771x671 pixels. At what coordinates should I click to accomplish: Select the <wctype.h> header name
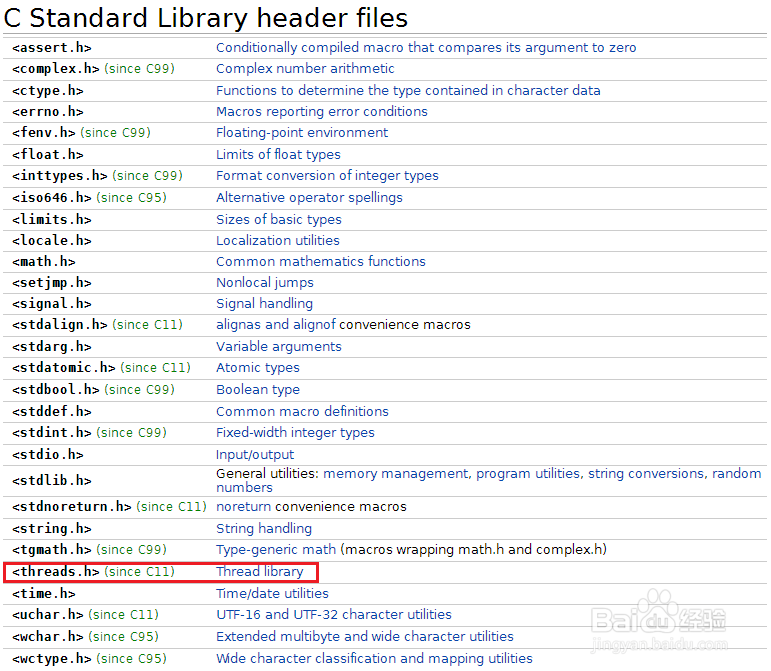[x=52, y=659]
